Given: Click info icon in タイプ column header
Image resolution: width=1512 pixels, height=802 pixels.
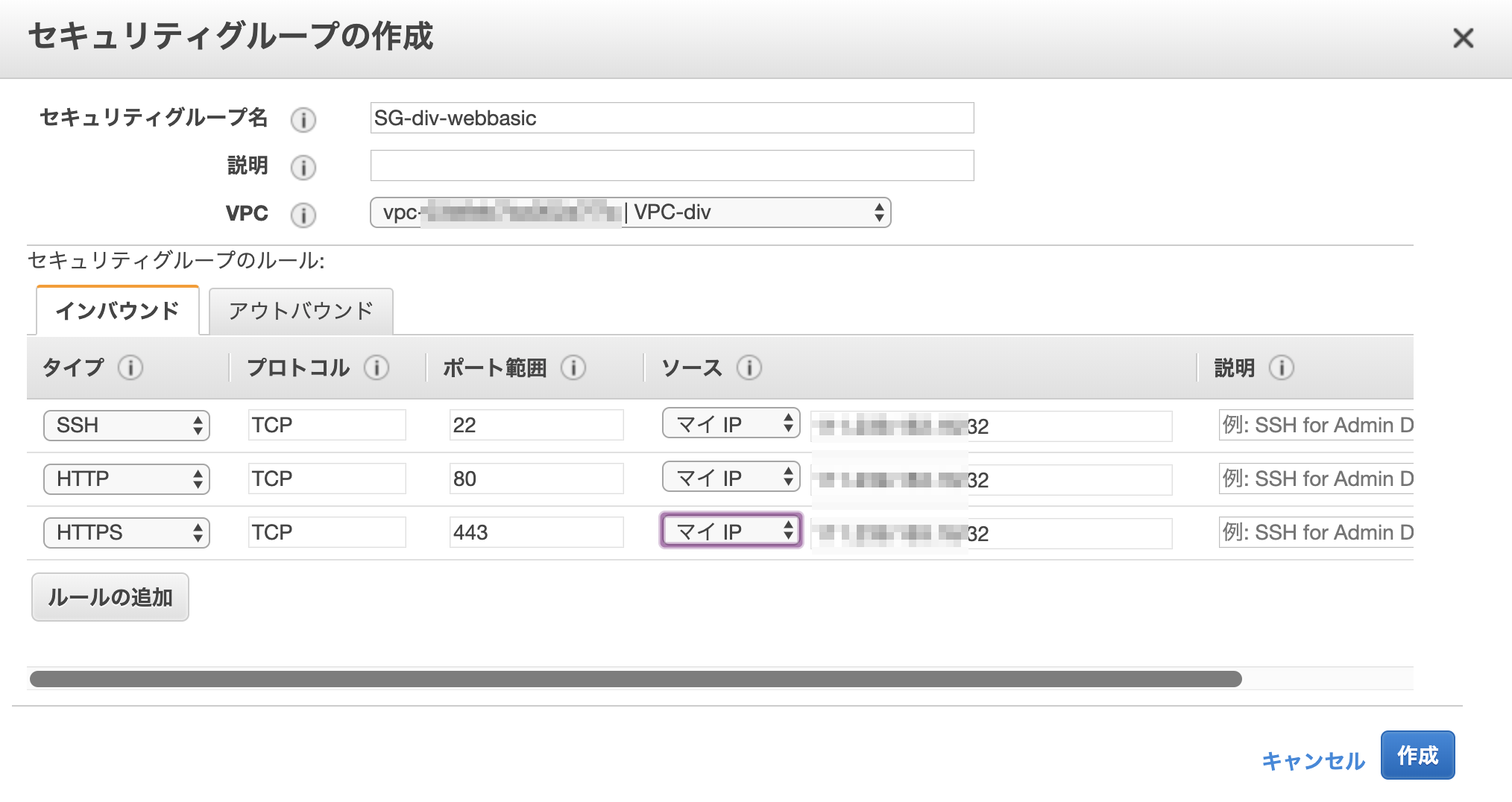Looking at the screenshot, I should click(x=130, y=367).
